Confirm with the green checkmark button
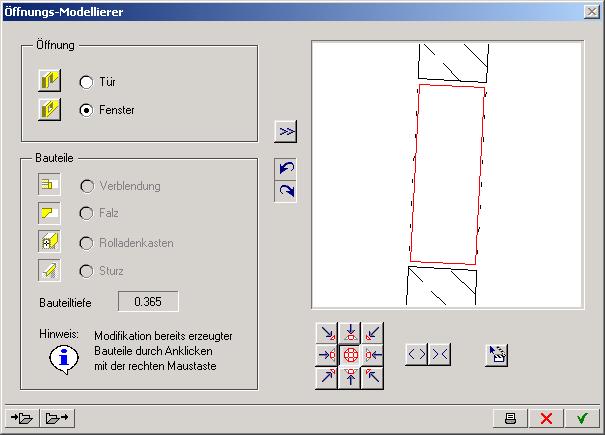 [582, 418]
